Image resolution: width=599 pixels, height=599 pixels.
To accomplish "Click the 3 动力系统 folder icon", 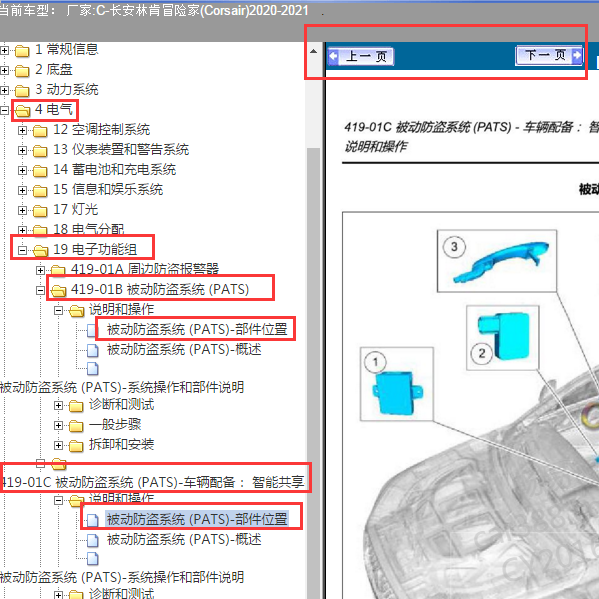I will (x=22, y=91).
